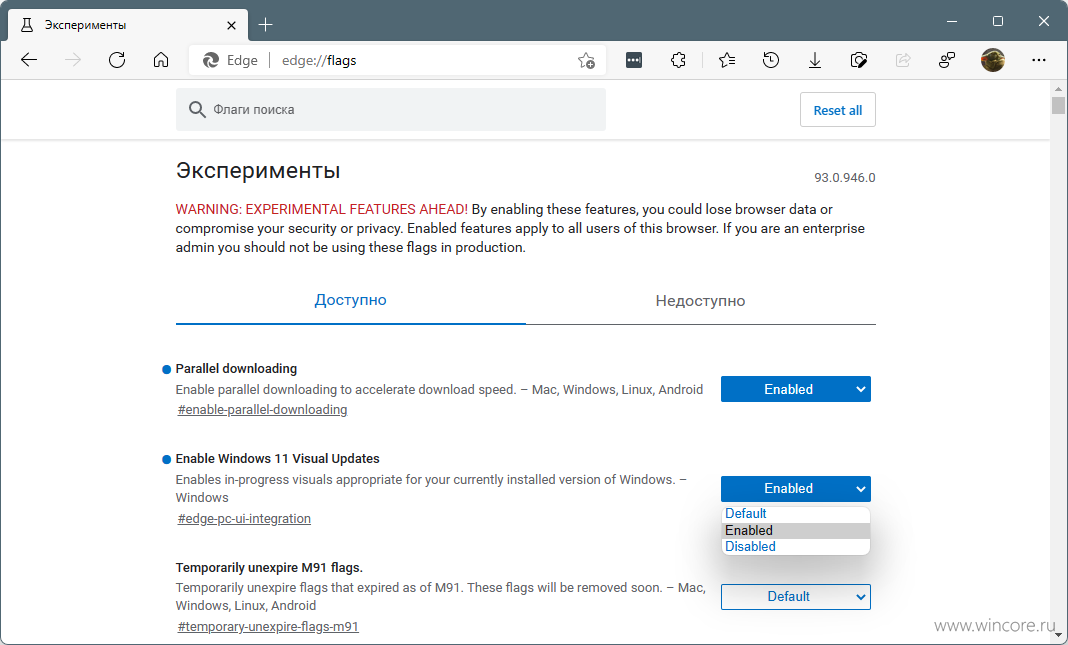The width and height of the screenshot is (1068, 645).
Task: Click the Эксперименты page heading
Action: pyautogui.click(x=257, y=170)
